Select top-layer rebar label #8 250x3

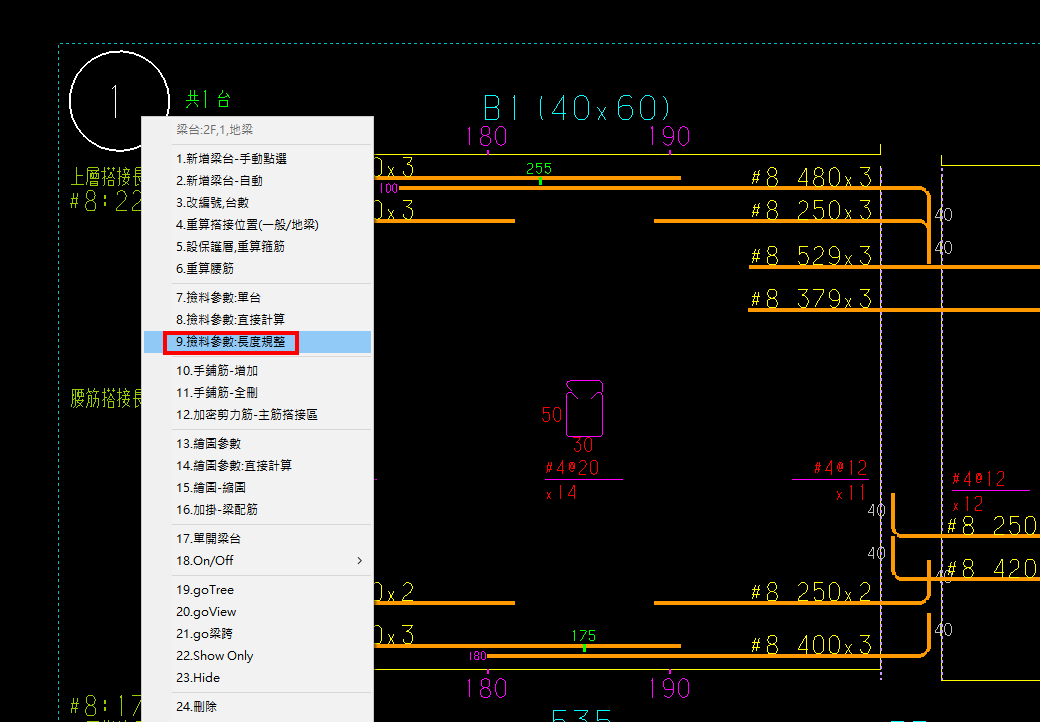point(811,210)
